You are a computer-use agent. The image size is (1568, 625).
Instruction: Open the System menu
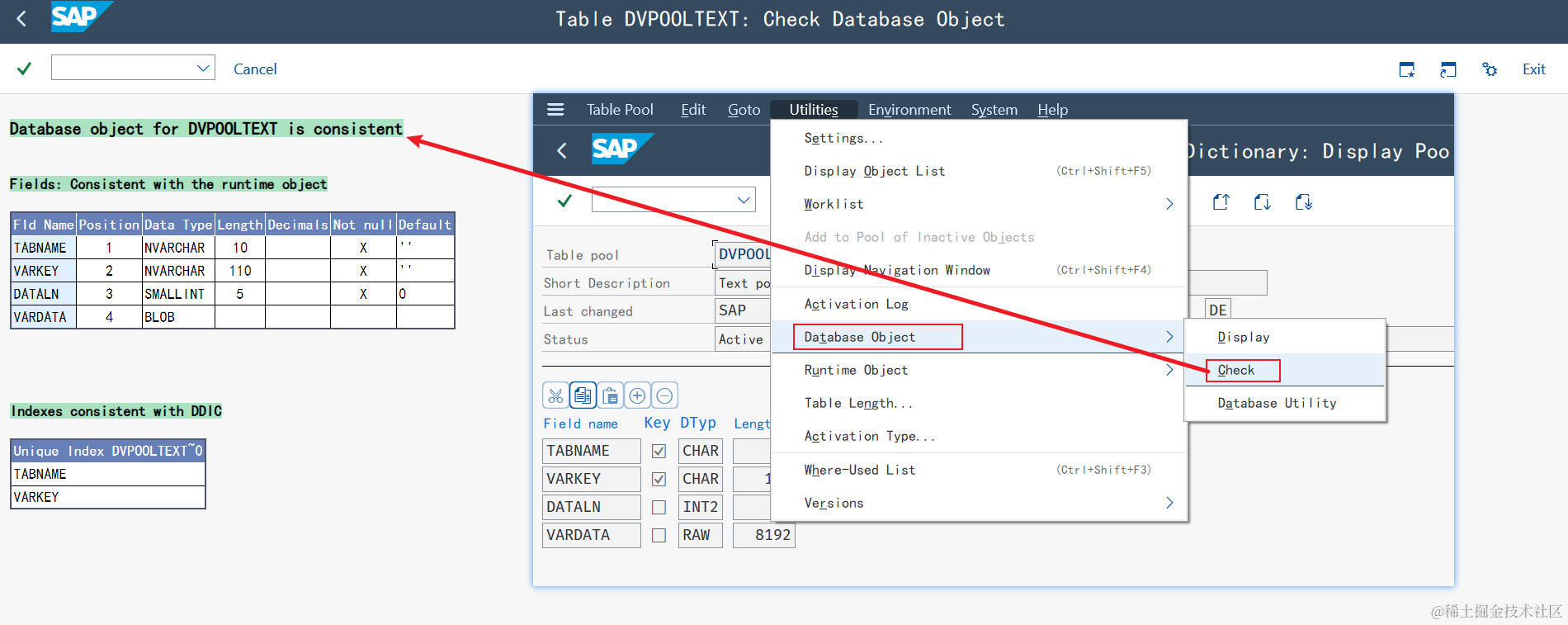click(x=994, y=110)
